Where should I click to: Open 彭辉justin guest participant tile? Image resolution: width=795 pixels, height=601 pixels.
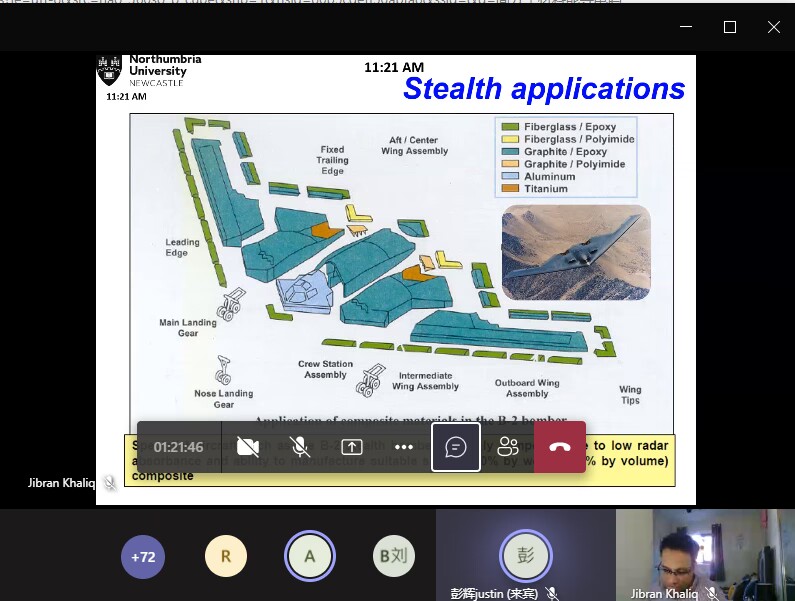tap(526, 555)
